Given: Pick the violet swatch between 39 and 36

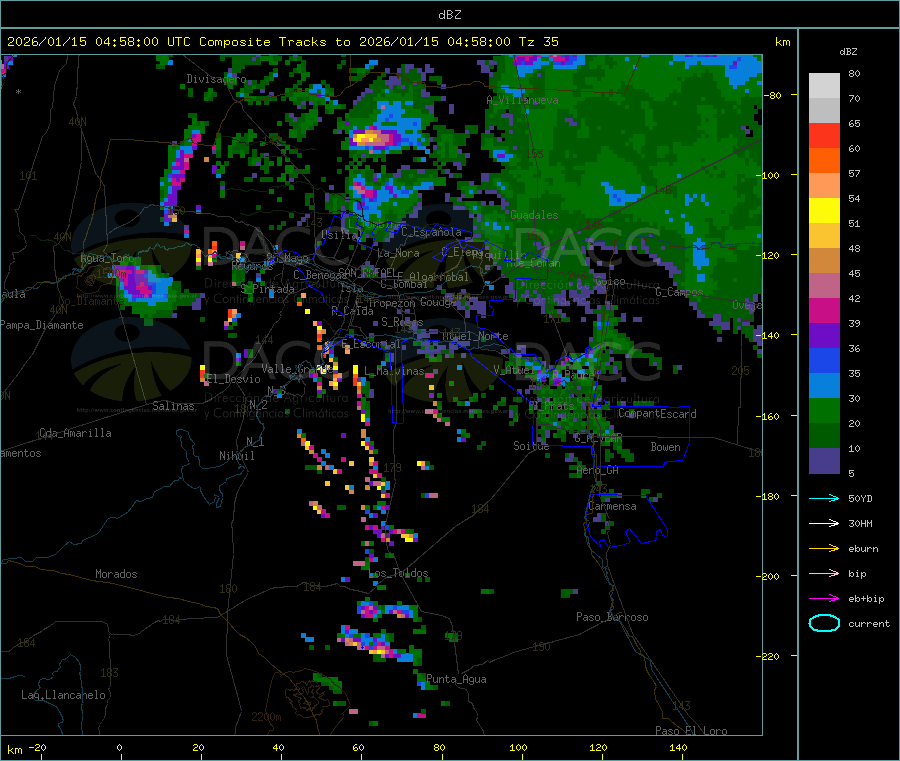Looking at the screenshot, I should click(824, 336).
